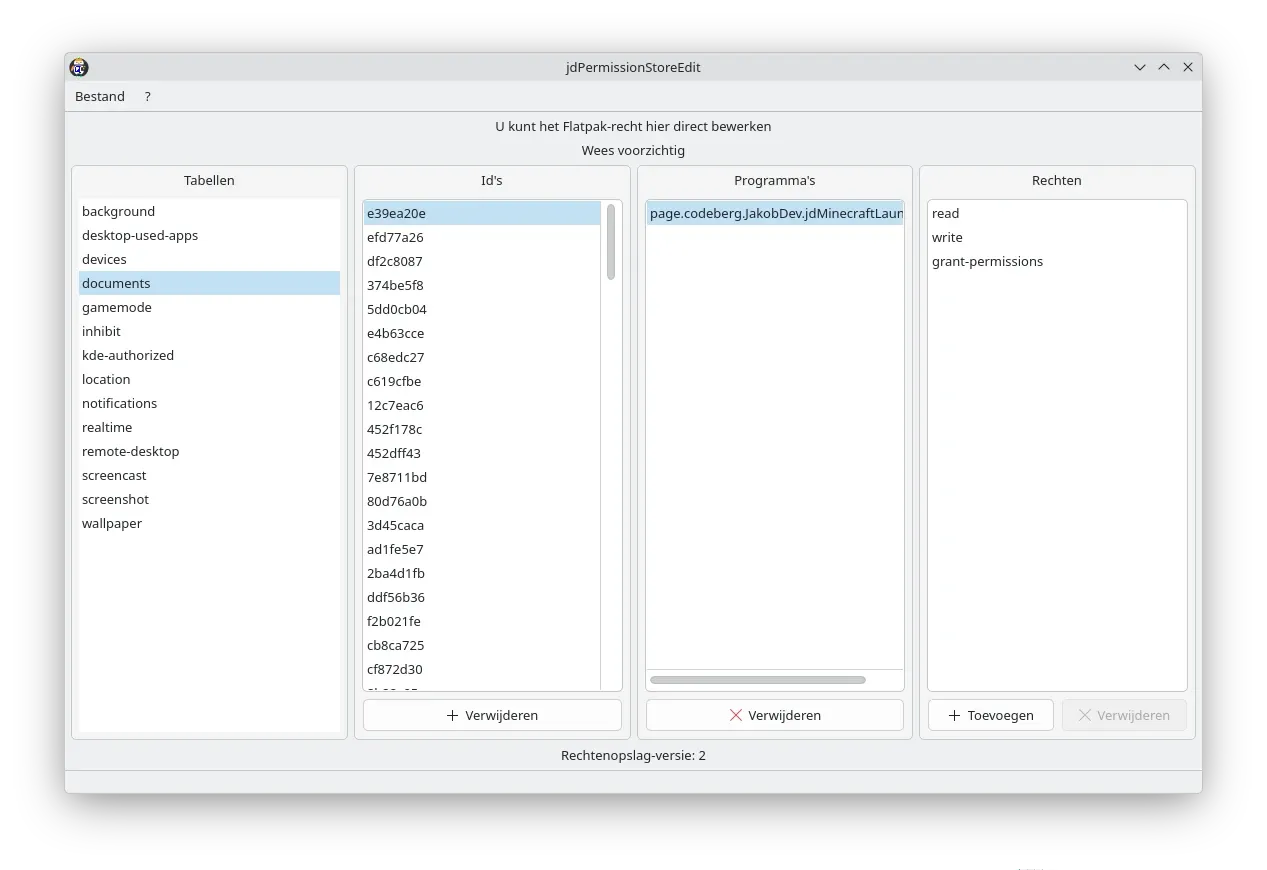Click the Toevoegen button under Rechten
This screenshot has width=1267, height=870.
tap(990, 715)
